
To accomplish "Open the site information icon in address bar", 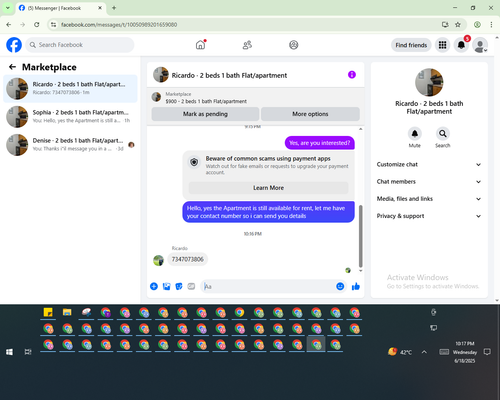I will pos(53,24).
